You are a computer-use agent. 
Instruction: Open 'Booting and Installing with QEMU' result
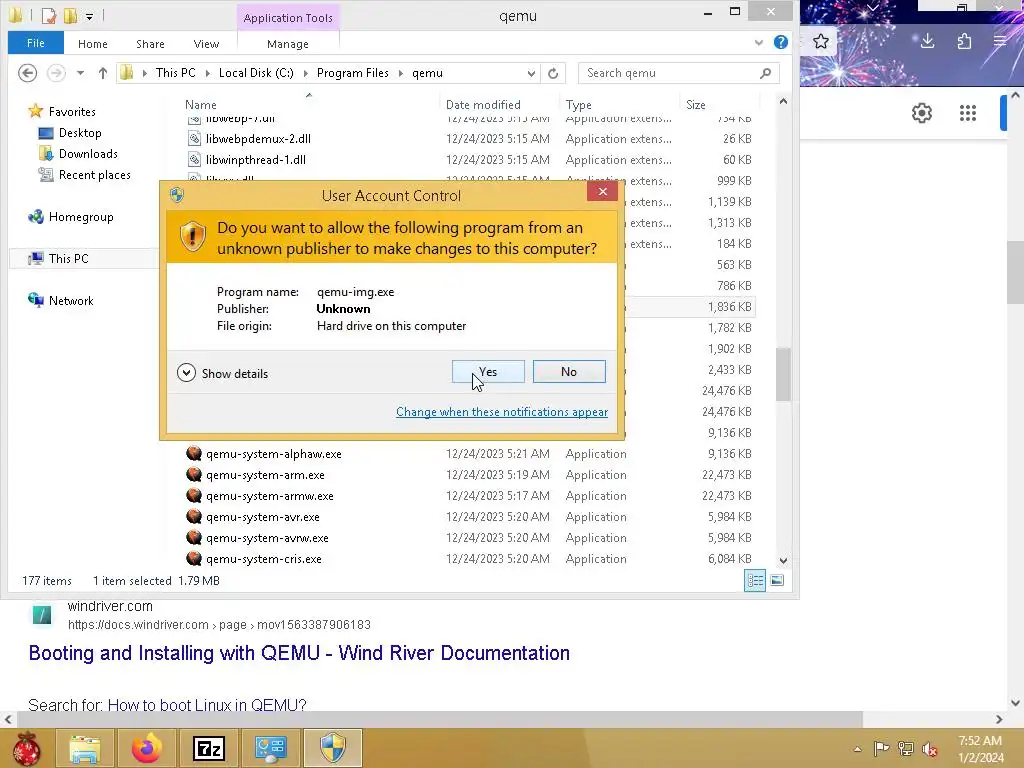coord(299,653)
